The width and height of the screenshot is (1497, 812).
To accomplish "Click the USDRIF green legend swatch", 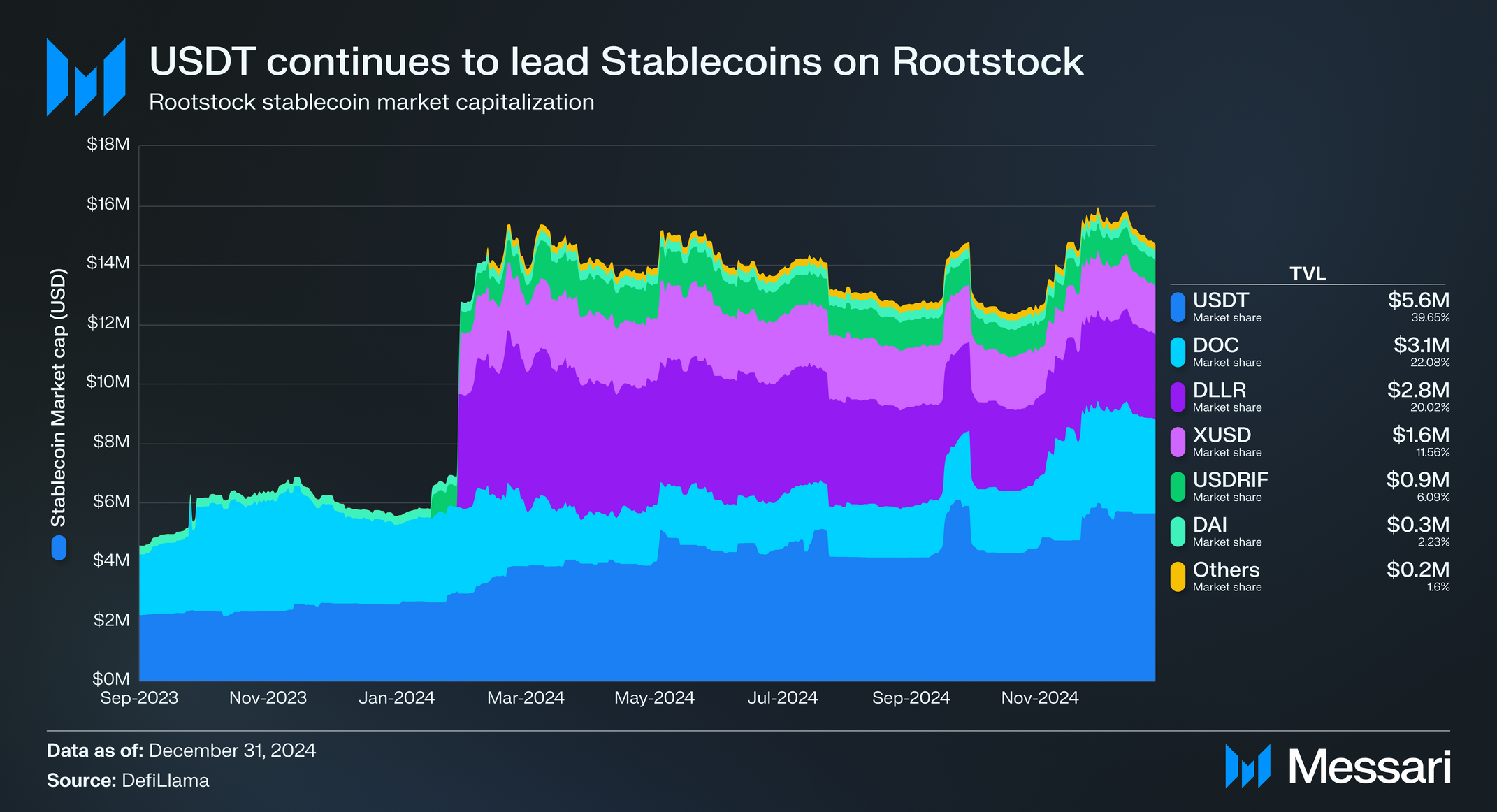I will click(1178, 487).
